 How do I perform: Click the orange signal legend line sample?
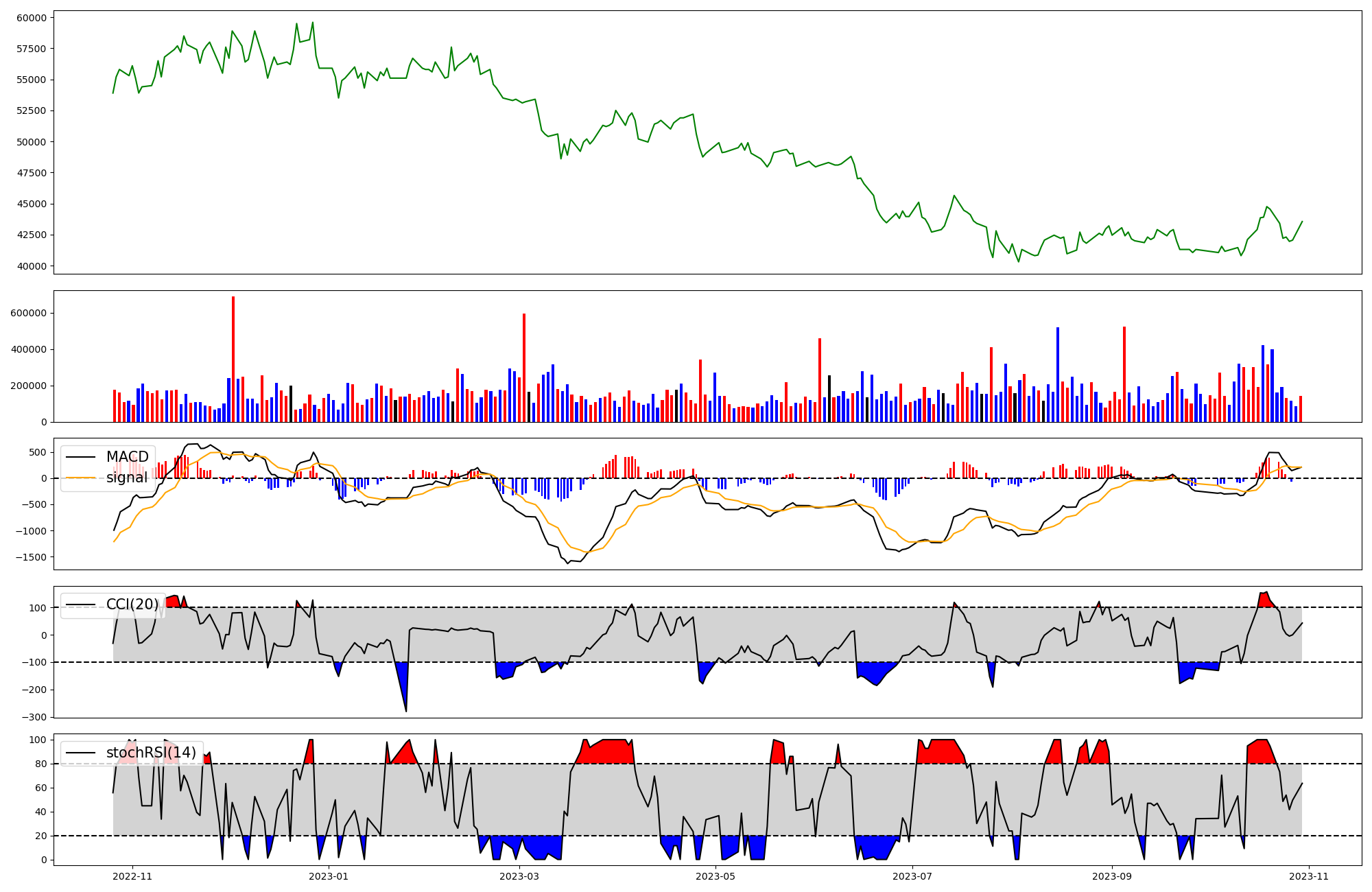(x=81, y=478)
